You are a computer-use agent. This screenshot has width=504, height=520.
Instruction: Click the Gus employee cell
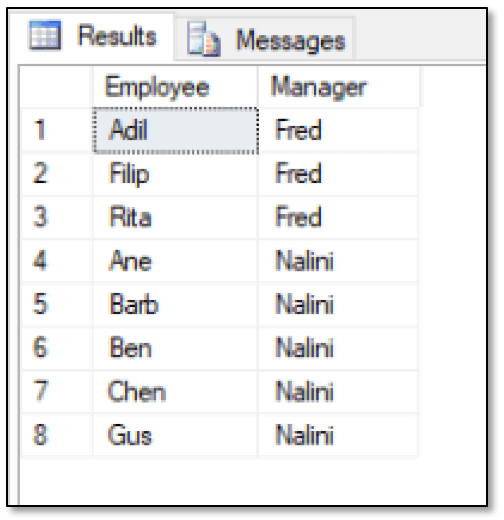click(175, 435)
